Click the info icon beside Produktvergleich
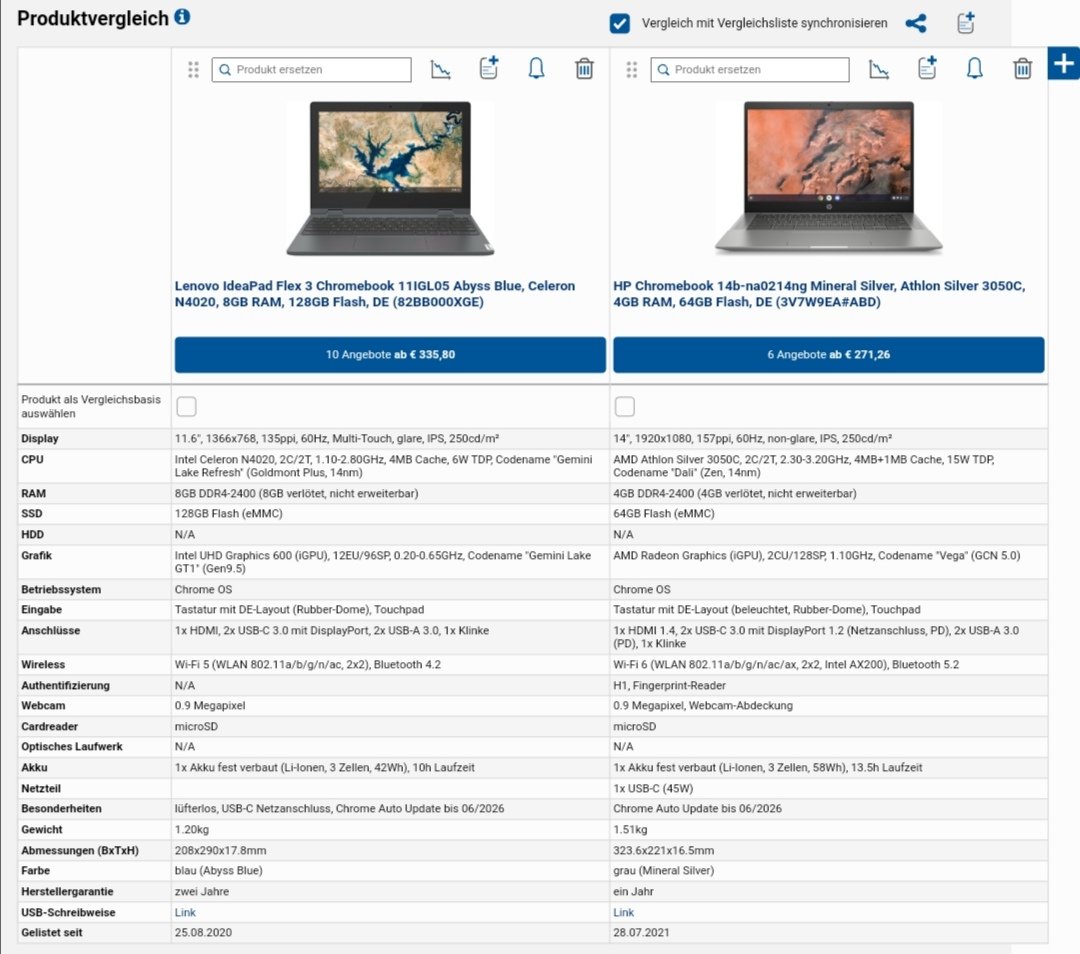The height and width of the screenshot is (954, 1080). pos(182,17)
